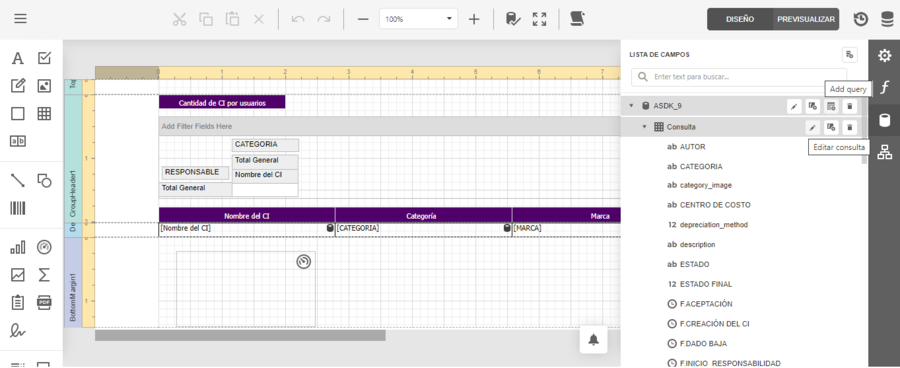Screen dimensions: 900x368
Task: Open the Expressions panel icon
Action: tap(885, 88)
